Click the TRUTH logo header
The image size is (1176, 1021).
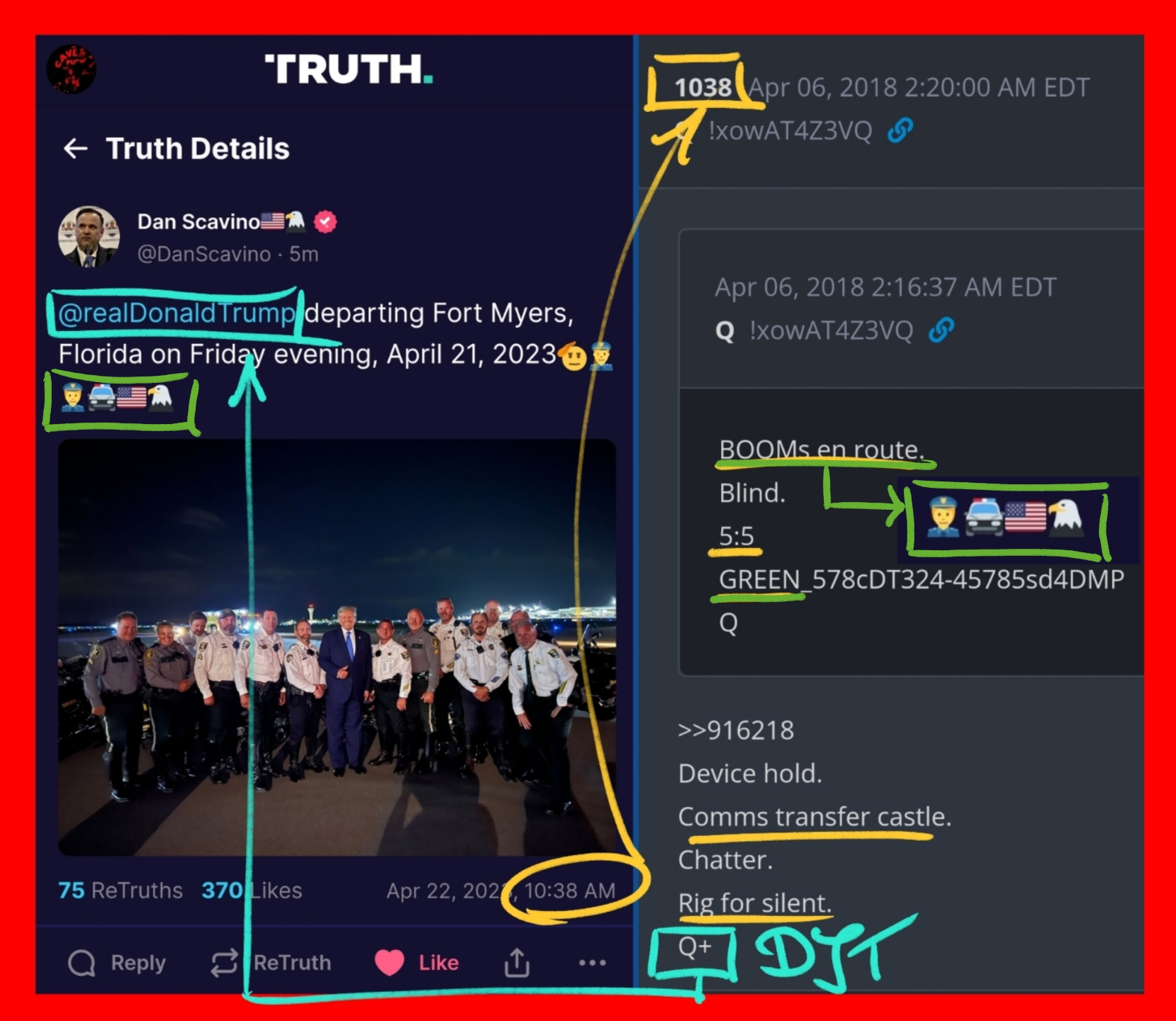click(348, 69)
